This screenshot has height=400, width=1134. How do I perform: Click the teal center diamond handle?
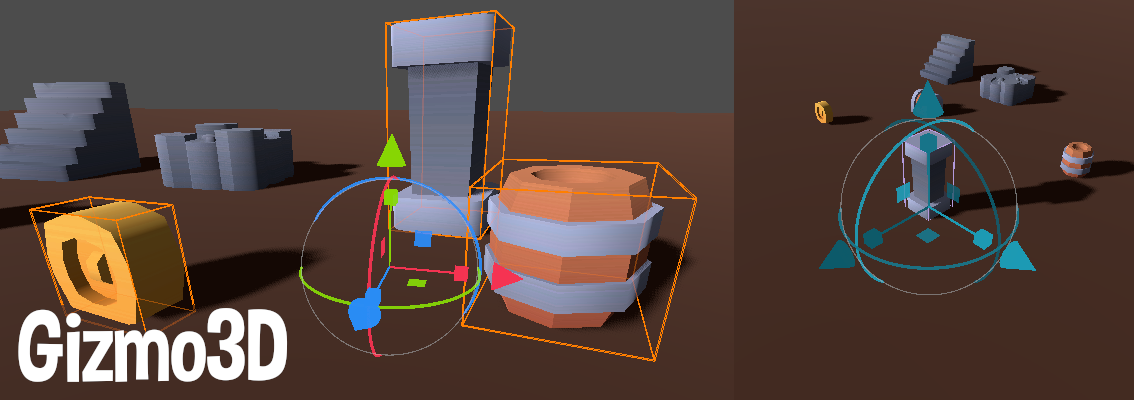point(928,235)
